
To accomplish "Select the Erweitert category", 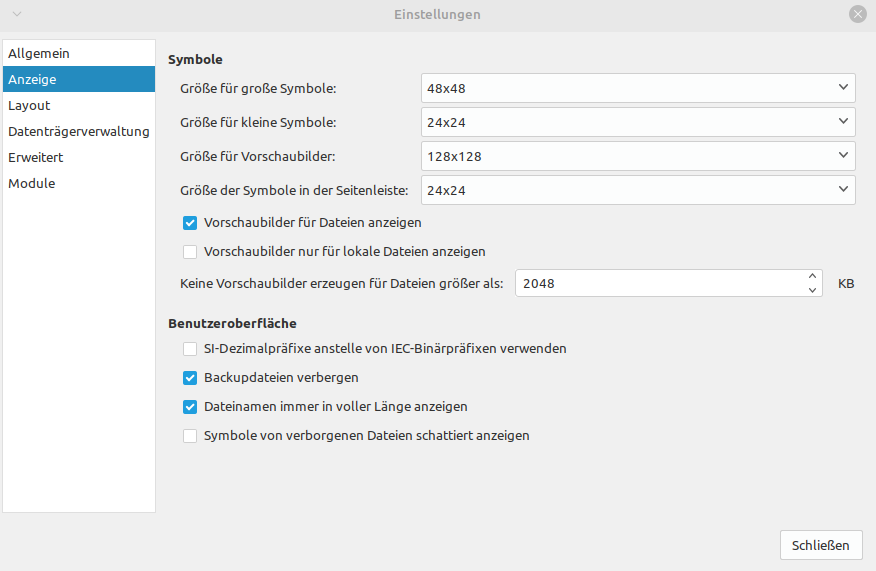I will (x=36, y=157).
